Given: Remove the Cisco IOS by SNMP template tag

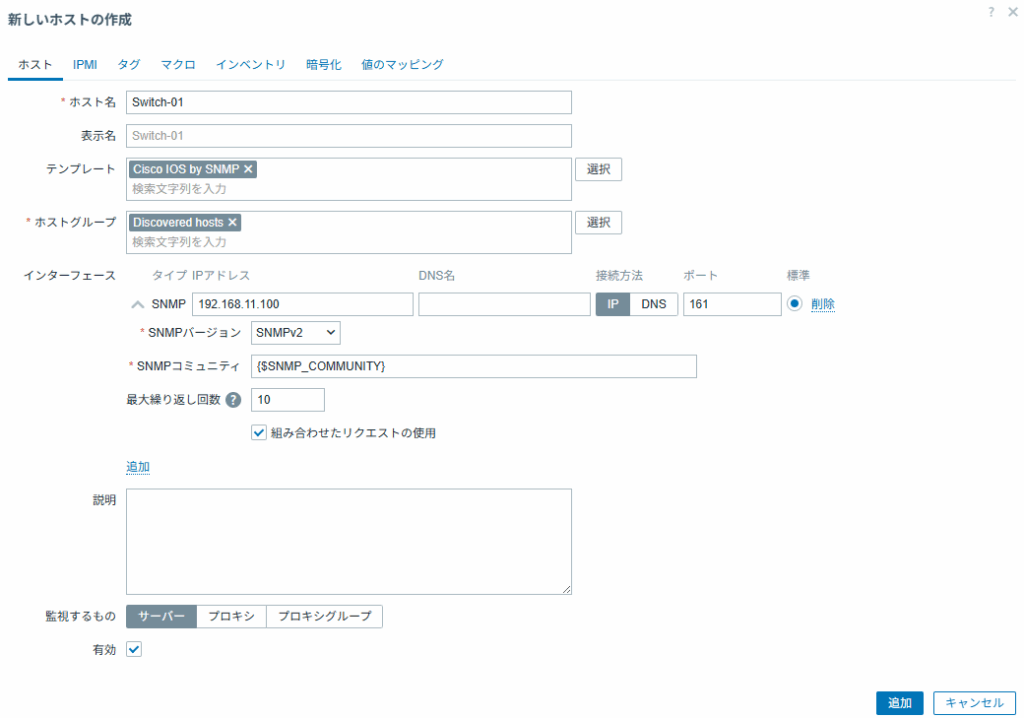Looking at the screenshot, I should (x=248, y=169).
